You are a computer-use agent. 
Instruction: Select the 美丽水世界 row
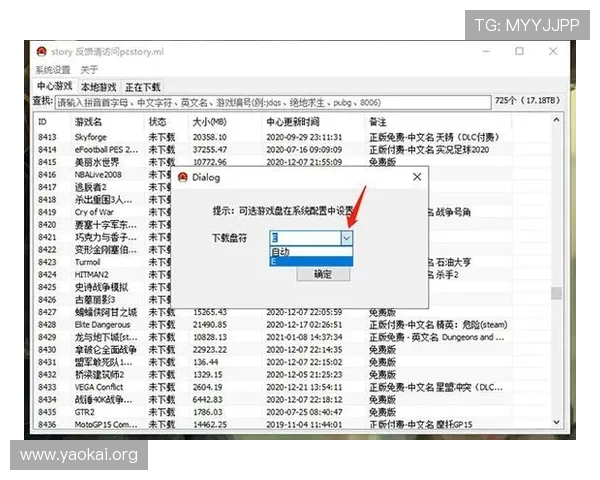(293, 162)
